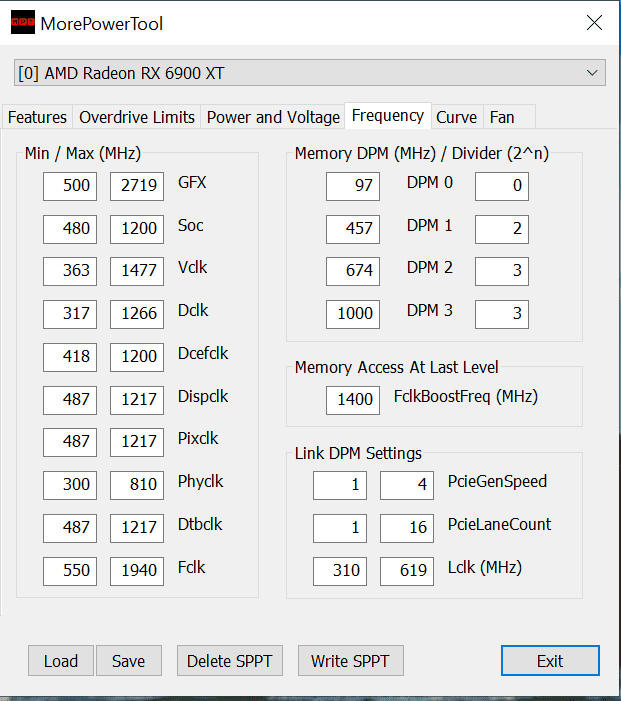
Task: Select the Soc maximum field 1200
Action: [x=137, y=229]
